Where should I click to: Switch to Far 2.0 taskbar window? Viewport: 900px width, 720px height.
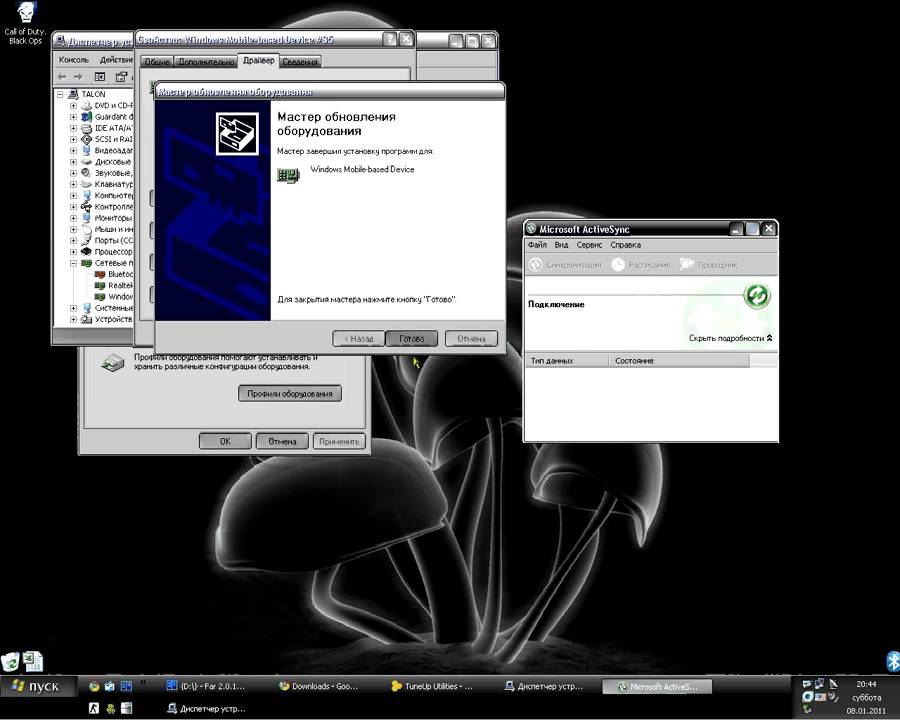pyautogui.click(x=207, y=686)
